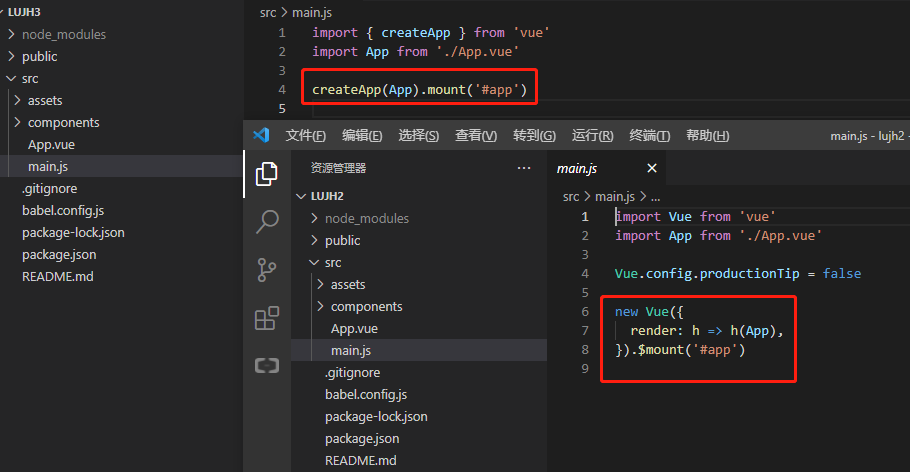Click 'import { createApp }' line in LUJH3
This screenshot has height=472, width=910.
click(x=431, y=33)
